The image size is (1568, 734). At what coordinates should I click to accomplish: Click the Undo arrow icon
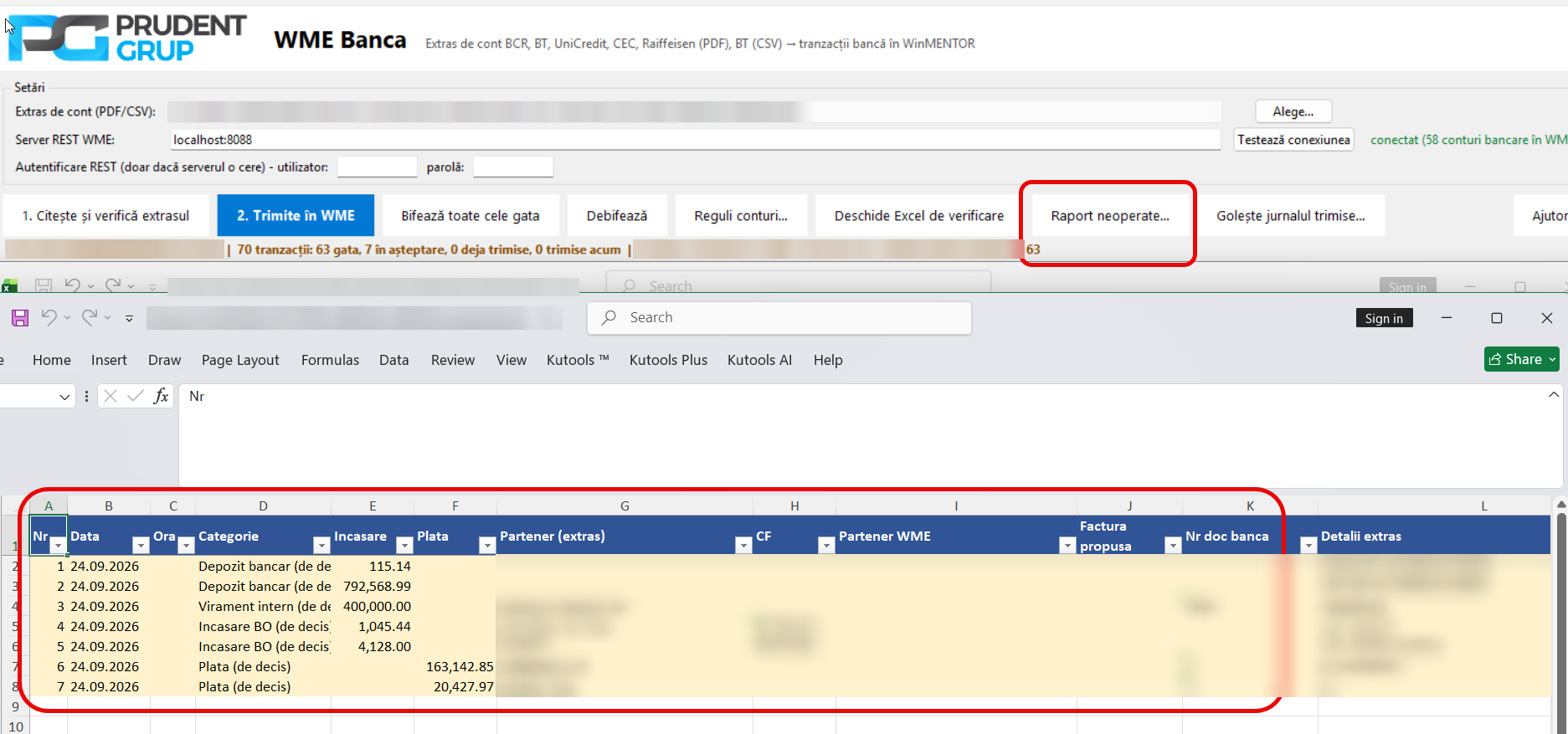(49, 318)
